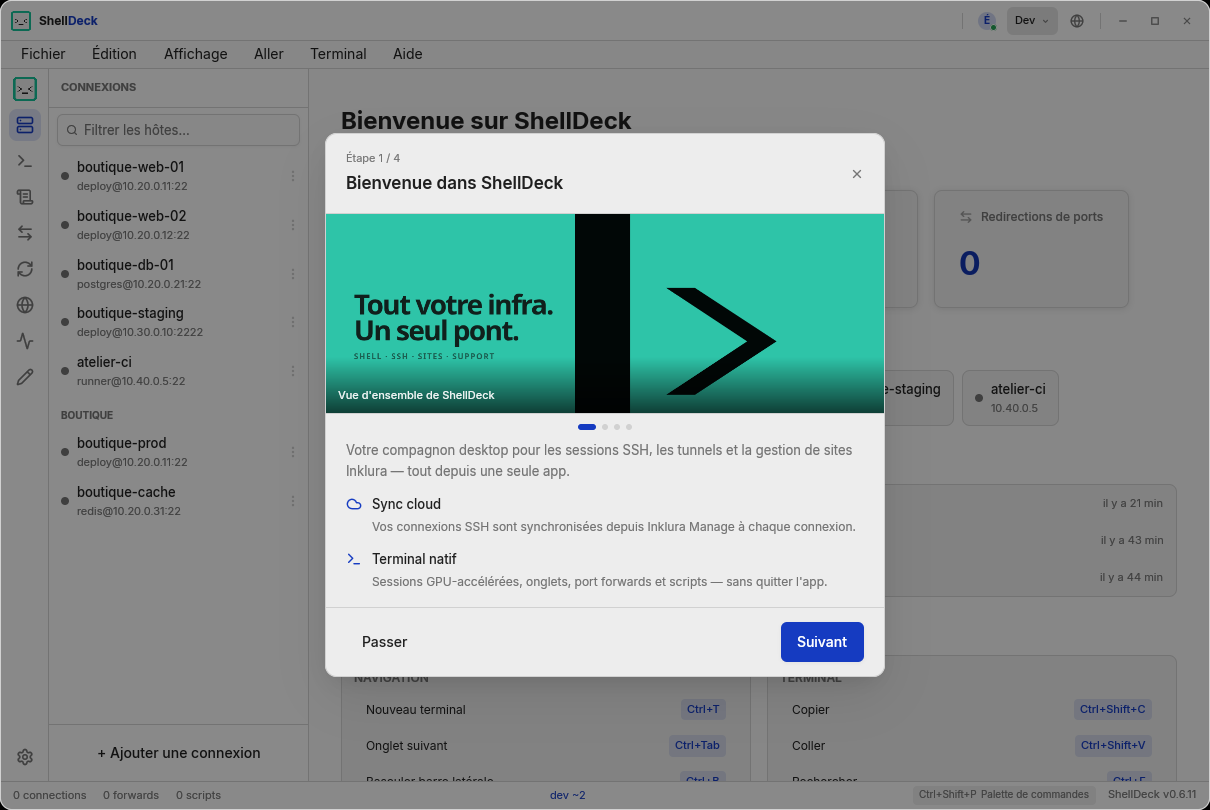
Task: Open options menu for boutique-staging
Action: (x=293, y=322)
